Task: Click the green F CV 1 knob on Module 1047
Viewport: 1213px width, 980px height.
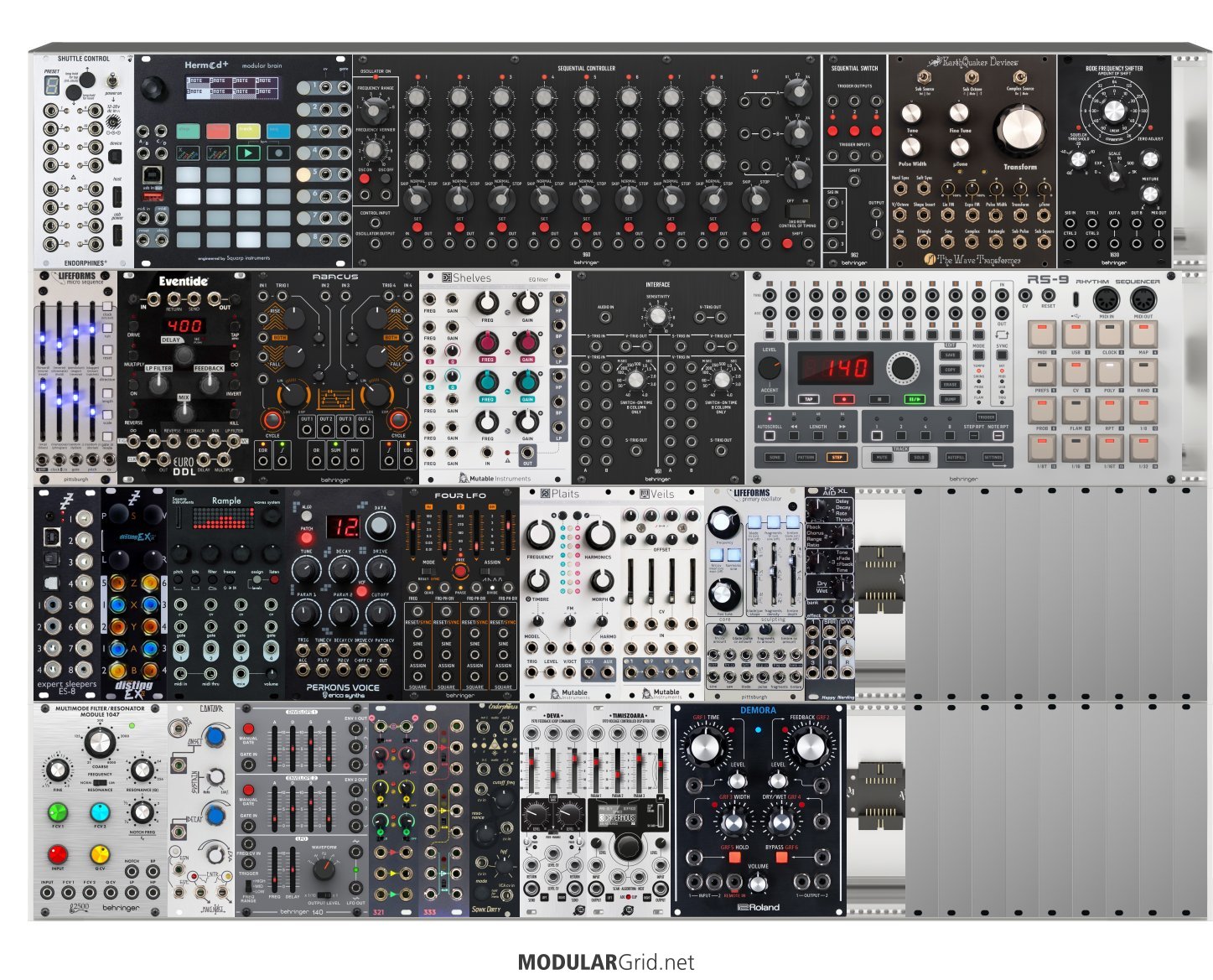Action: click(x=57, y=811)
